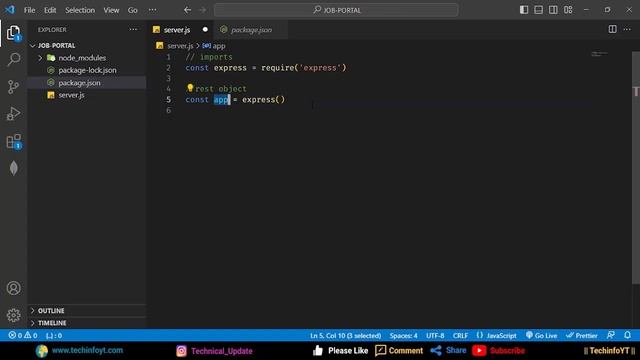640x360 pixels.
Task: Click the JOB-PORTAL command center search box
Action: [336, 10]
